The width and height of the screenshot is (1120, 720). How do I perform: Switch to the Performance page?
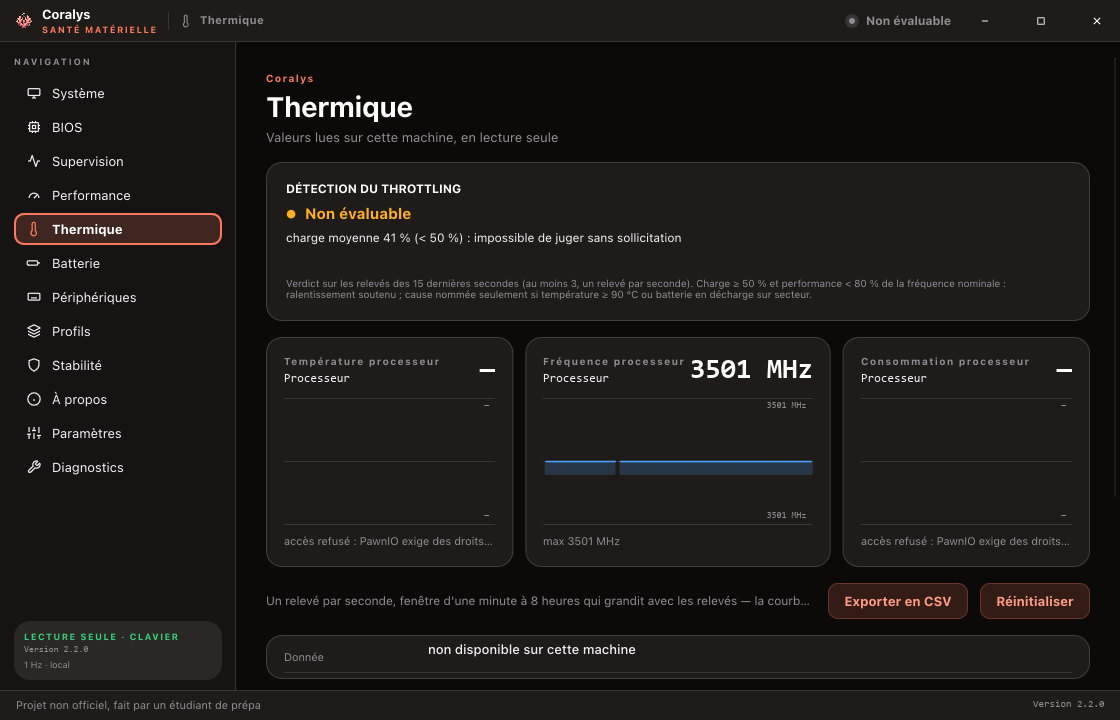[118, 196]
